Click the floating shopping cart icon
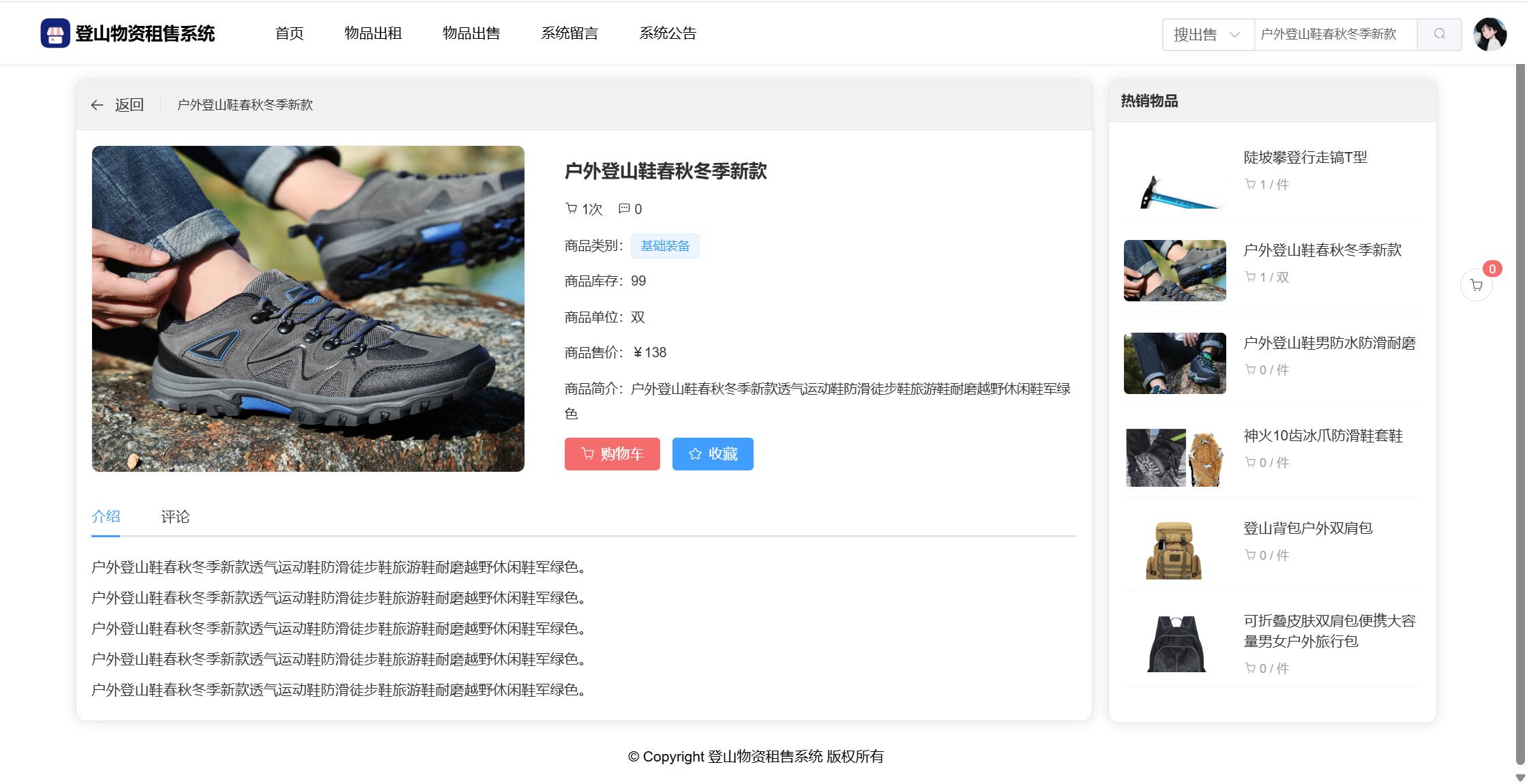This screenshot has height=784, width=1527. [x=1476, y=286]
